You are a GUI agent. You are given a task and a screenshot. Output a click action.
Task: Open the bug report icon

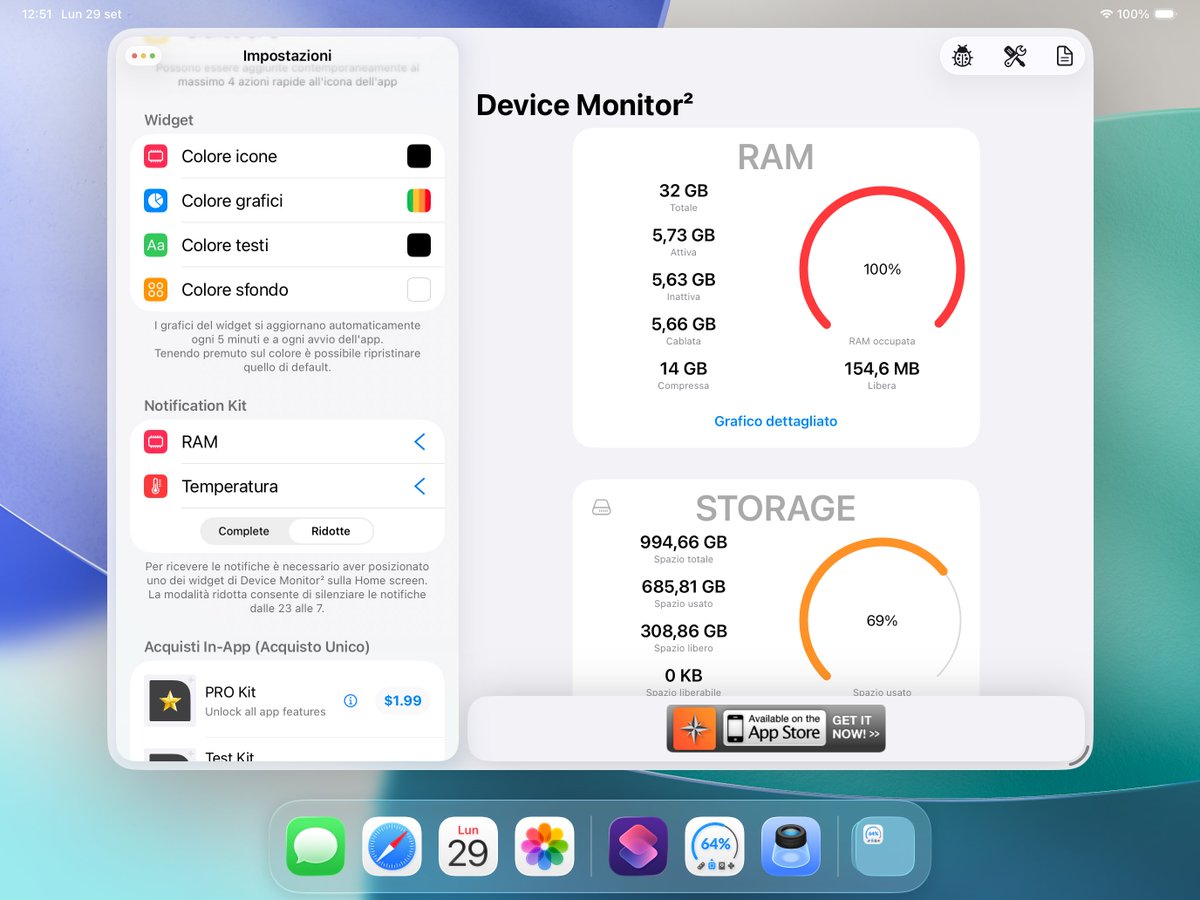pos(962,56)
